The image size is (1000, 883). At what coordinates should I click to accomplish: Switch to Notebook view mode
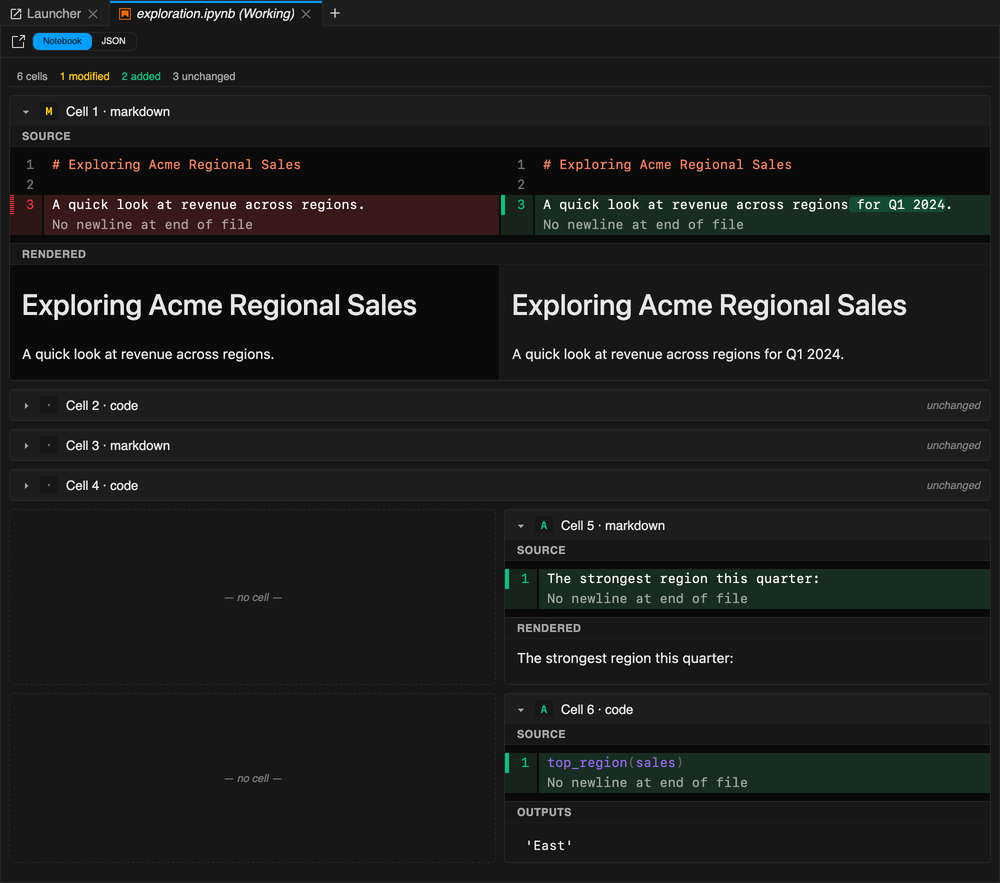point(62,41)
